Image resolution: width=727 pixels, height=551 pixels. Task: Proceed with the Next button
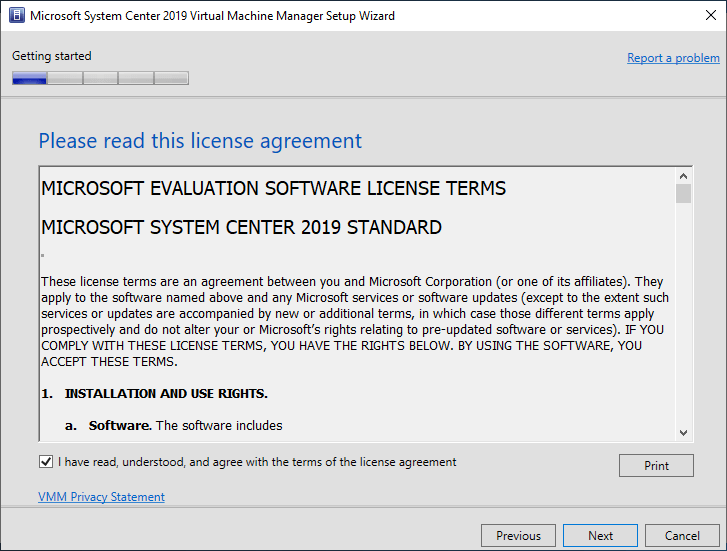[600, 536]
